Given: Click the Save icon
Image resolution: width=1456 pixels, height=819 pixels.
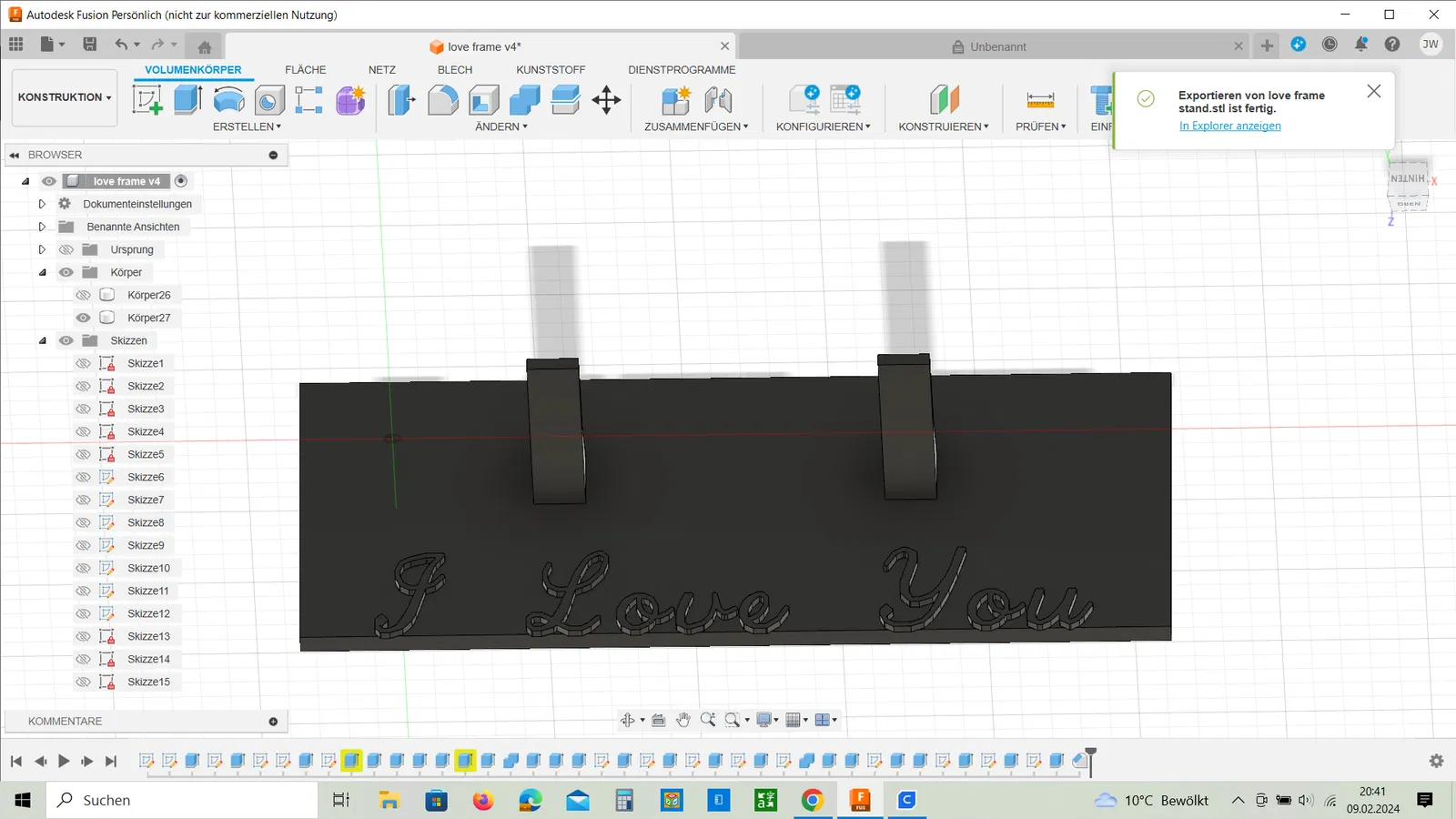Looking at the screenshot, I should click(x=89, y=44).
